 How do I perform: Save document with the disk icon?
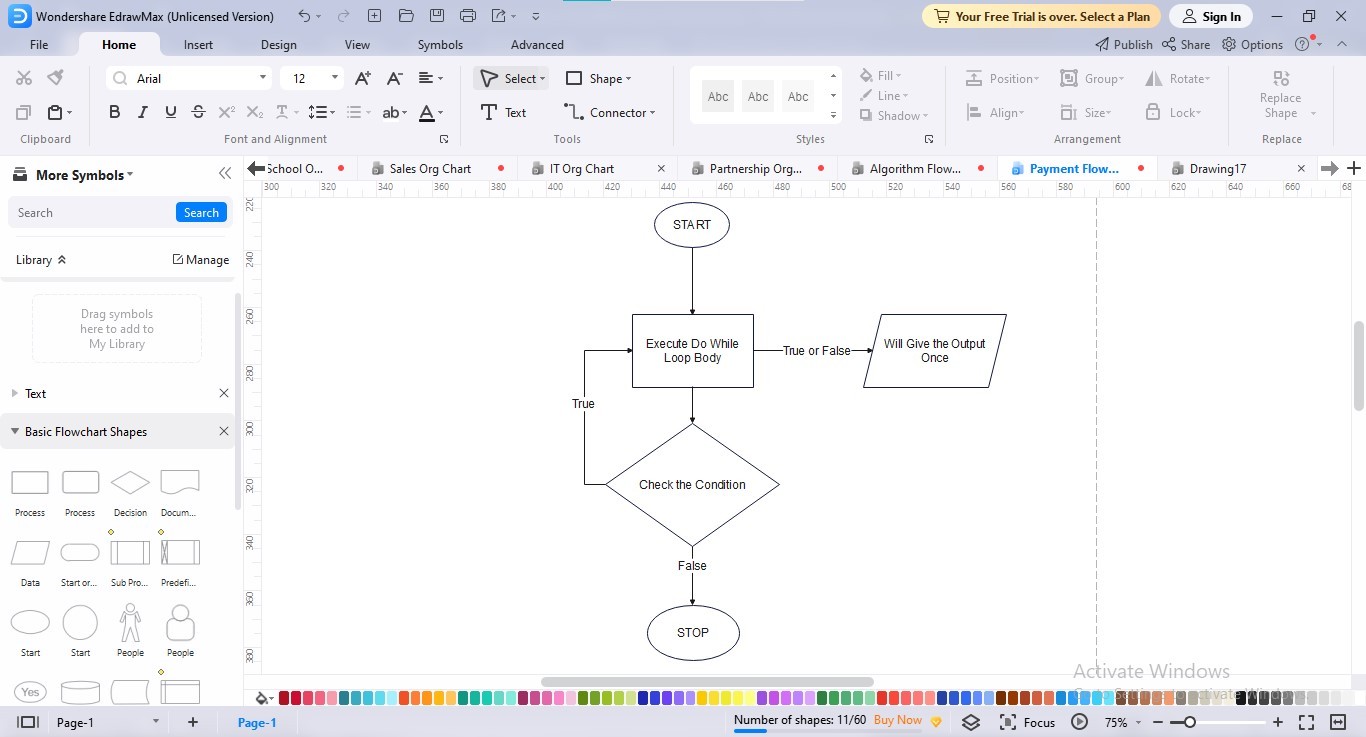click(437, 16)
